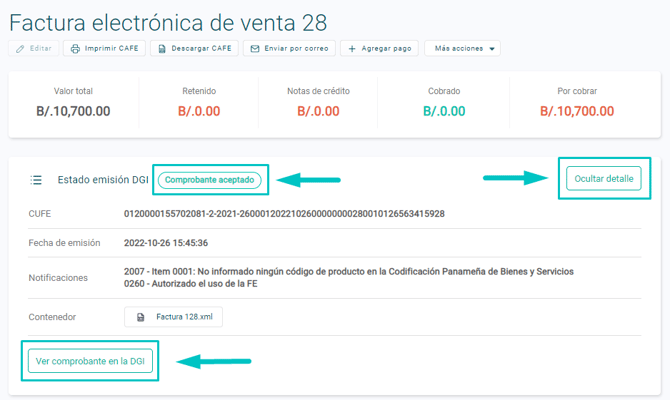
Task: Click the Factura electrónica de venta 28 title
Action: click(x=168, y=23)
